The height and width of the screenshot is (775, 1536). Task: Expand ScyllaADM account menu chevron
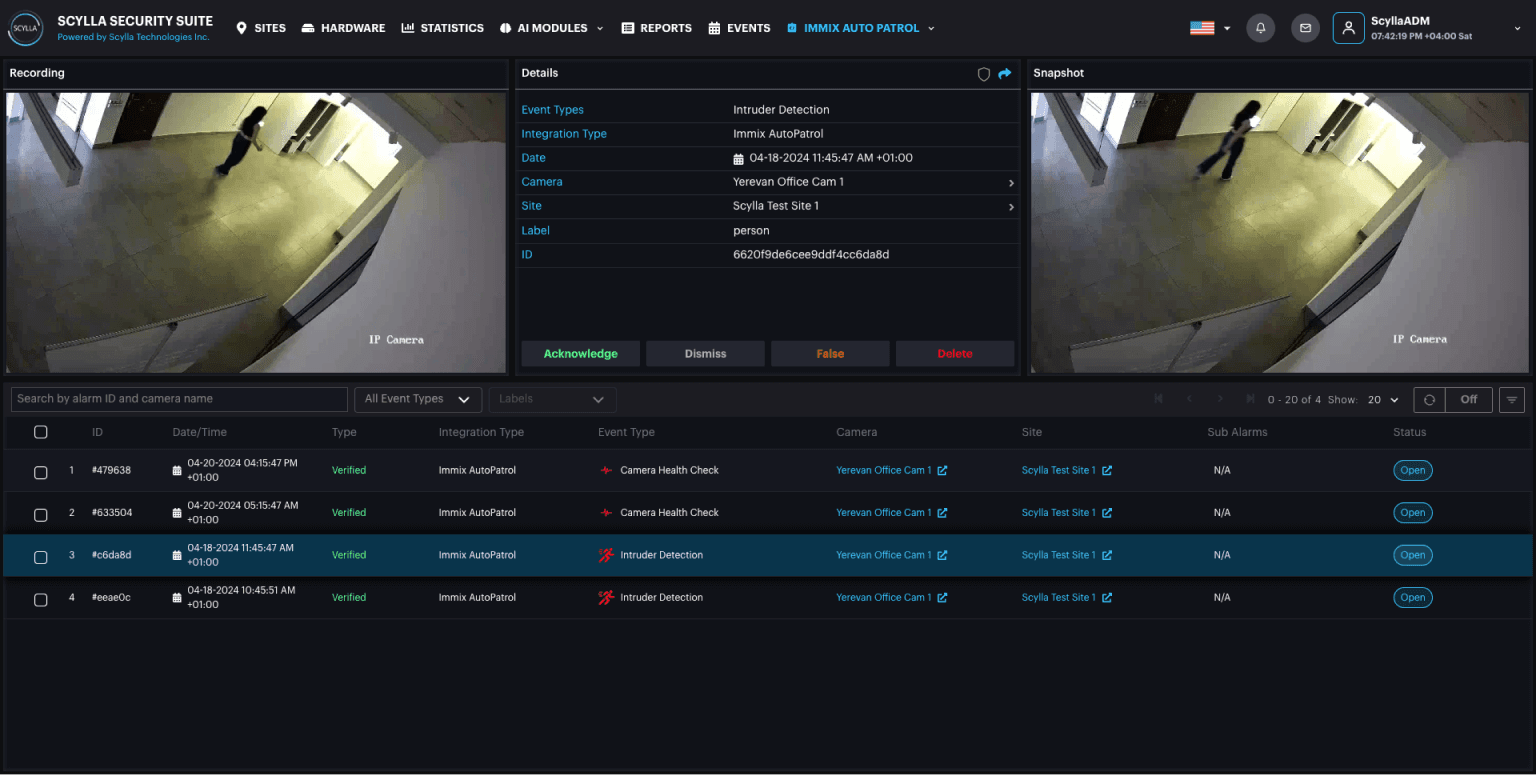1518,29
